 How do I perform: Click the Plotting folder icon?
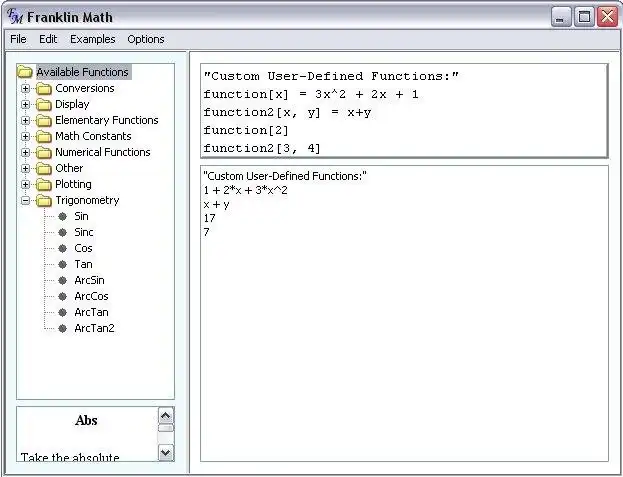click(44, 185)
